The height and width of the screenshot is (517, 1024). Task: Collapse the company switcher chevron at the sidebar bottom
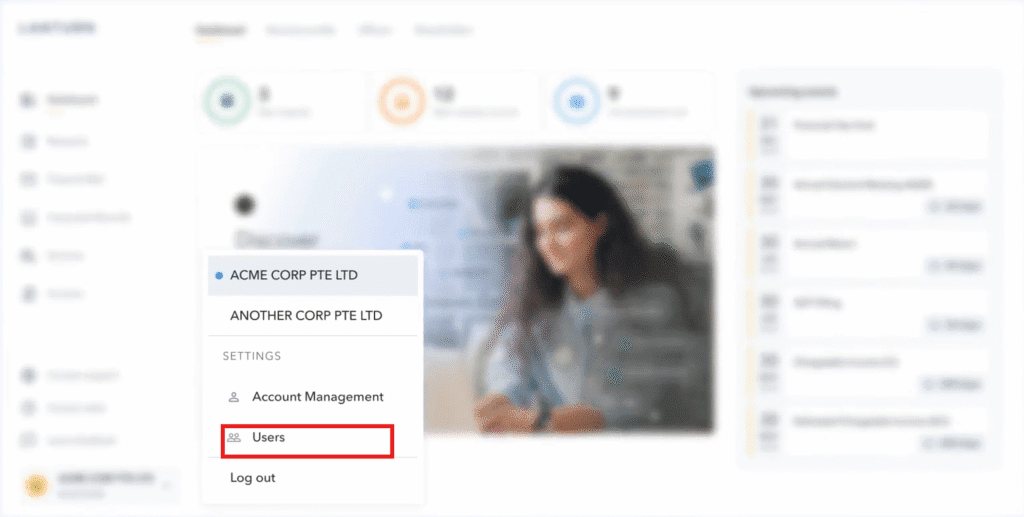(166, 487)
